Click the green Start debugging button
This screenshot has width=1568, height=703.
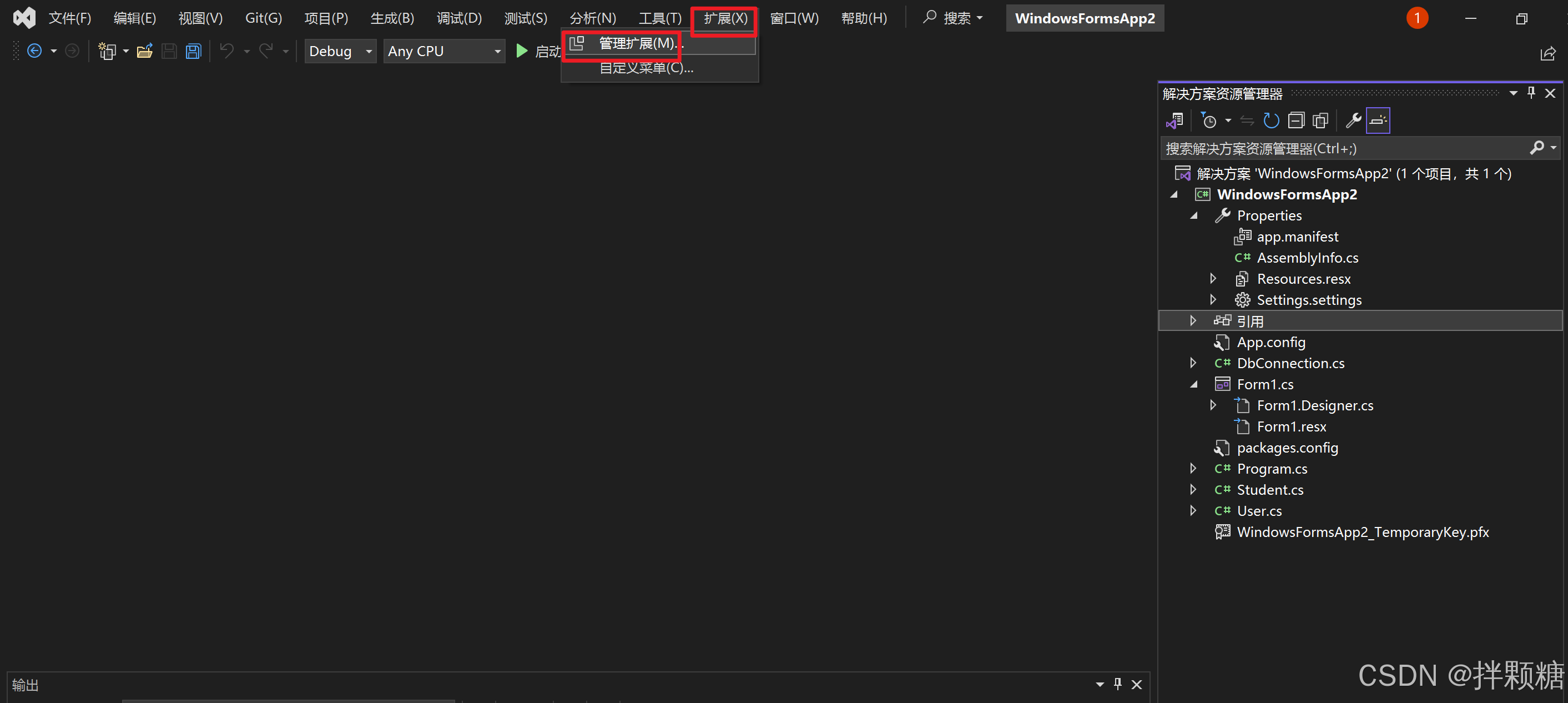[x=522, y=51]
